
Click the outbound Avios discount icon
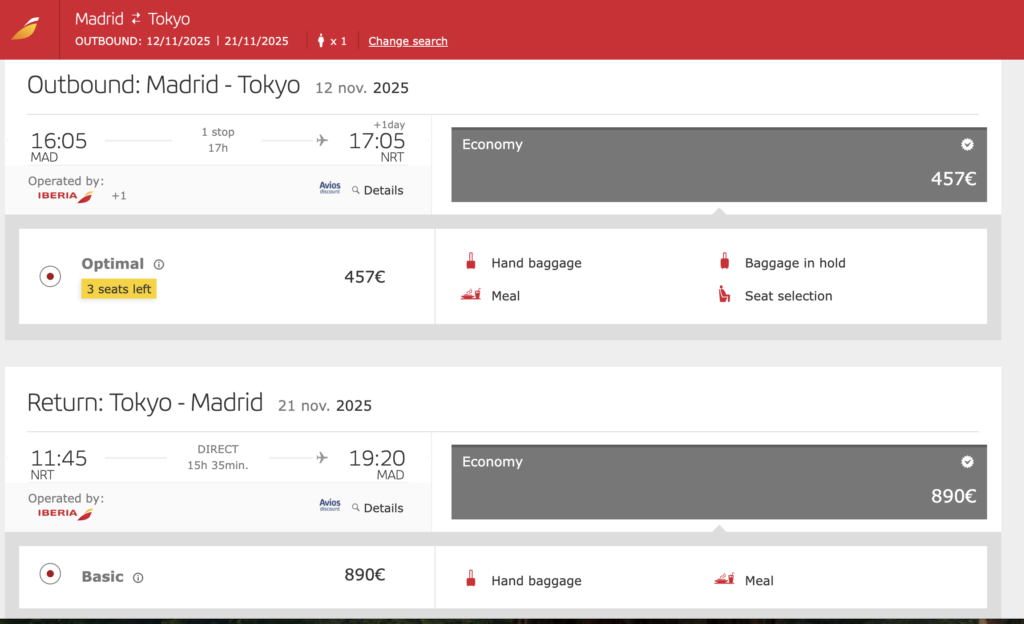click(330, 188)
